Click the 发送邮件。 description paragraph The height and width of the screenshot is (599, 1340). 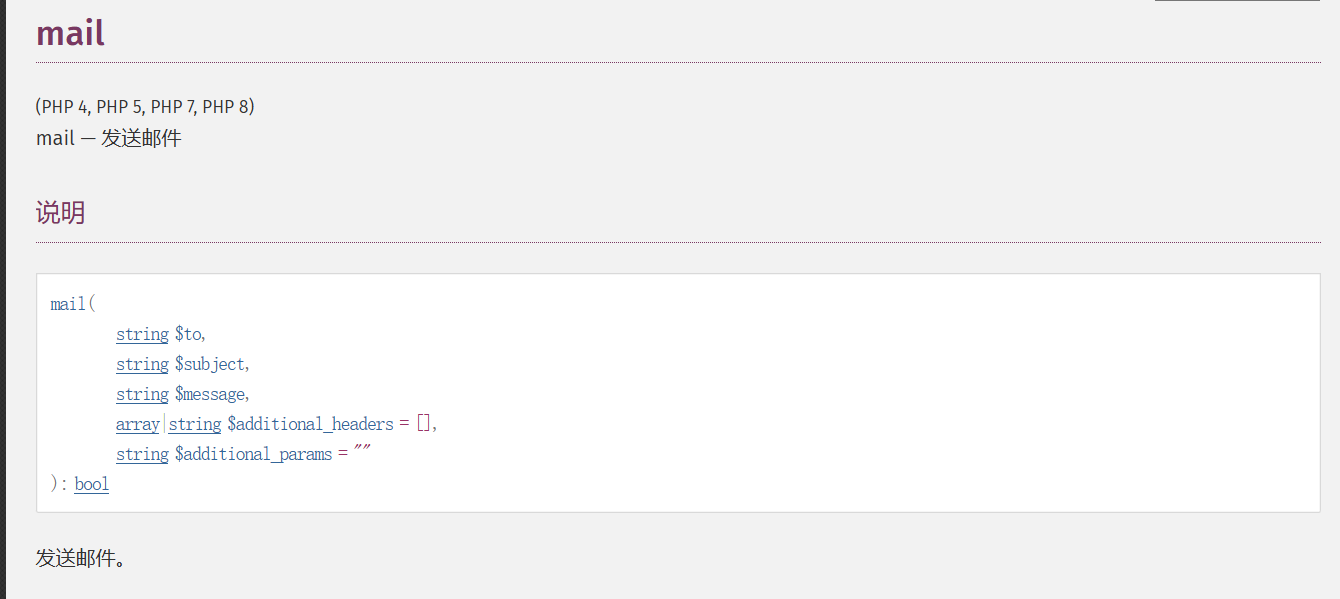click(80, 558)
